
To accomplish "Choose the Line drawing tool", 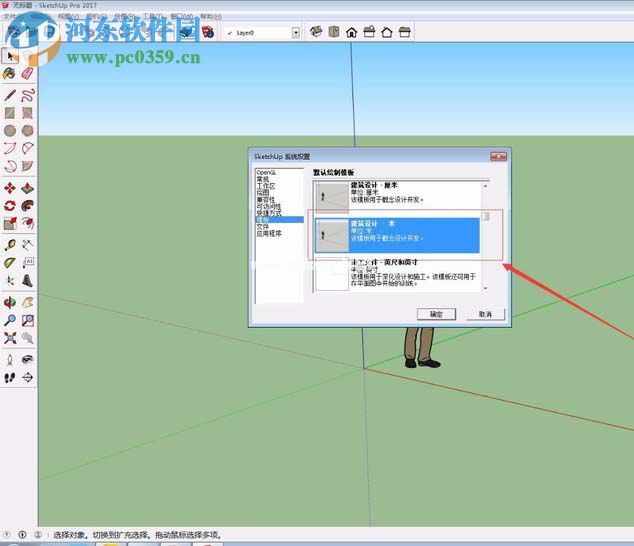I will tap(9, 95).
